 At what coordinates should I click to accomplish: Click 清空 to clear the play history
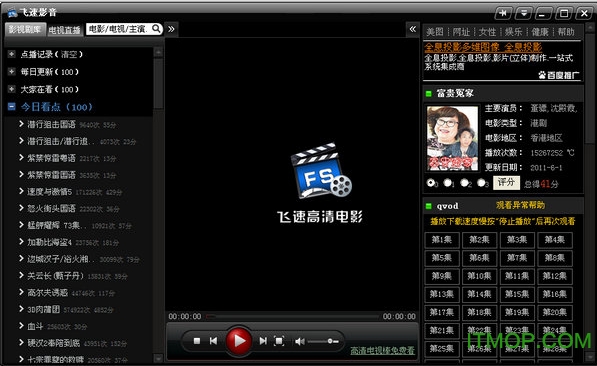(69, 54)
